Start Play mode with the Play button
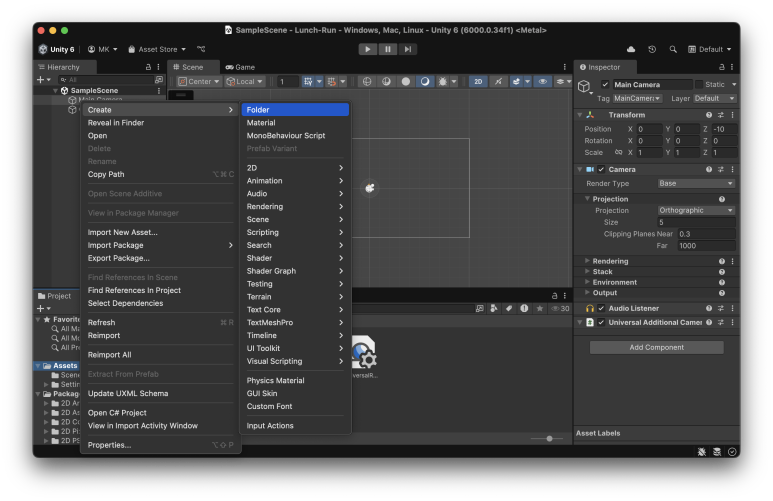The image size is (773, 501). (x=367, y=49)
